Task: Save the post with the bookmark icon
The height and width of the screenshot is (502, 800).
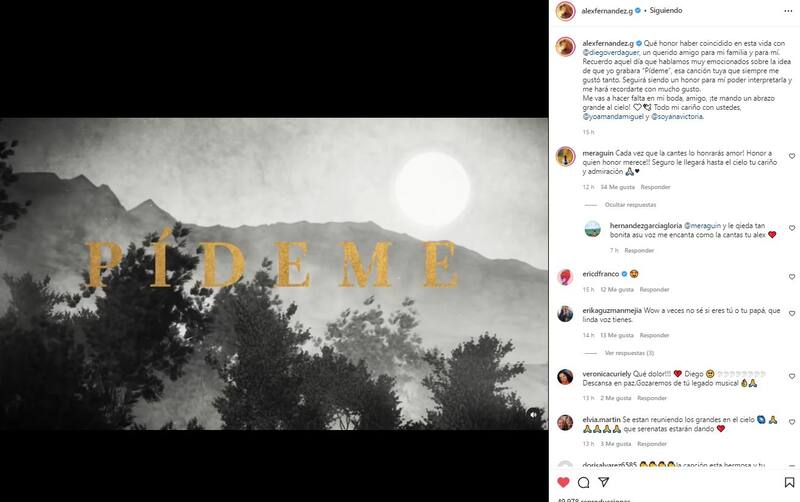Action: (x=791, y=482)
